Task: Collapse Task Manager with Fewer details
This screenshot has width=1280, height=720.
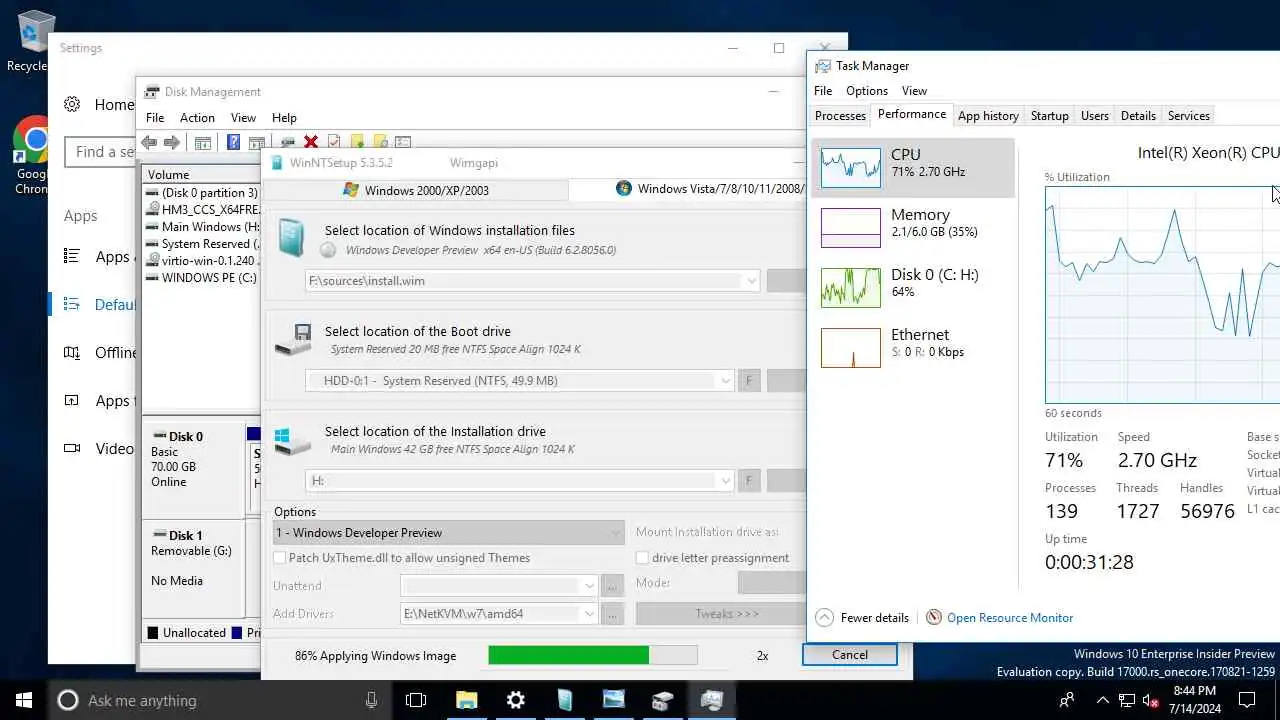Action: point(862,618)
